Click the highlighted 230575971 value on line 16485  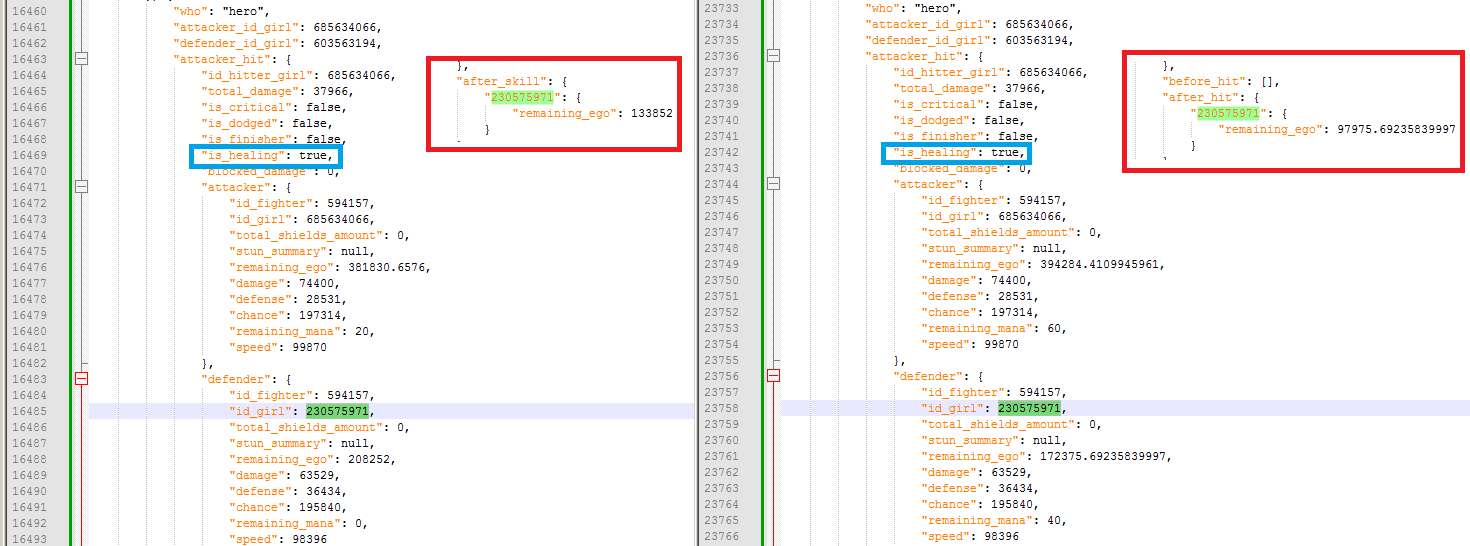(x=339, y=411)
